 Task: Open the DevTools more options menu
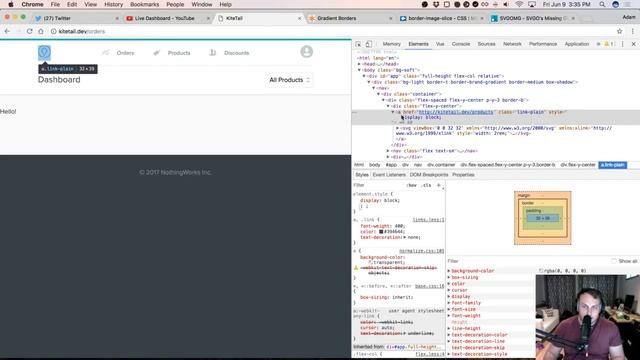coord(623,44)
